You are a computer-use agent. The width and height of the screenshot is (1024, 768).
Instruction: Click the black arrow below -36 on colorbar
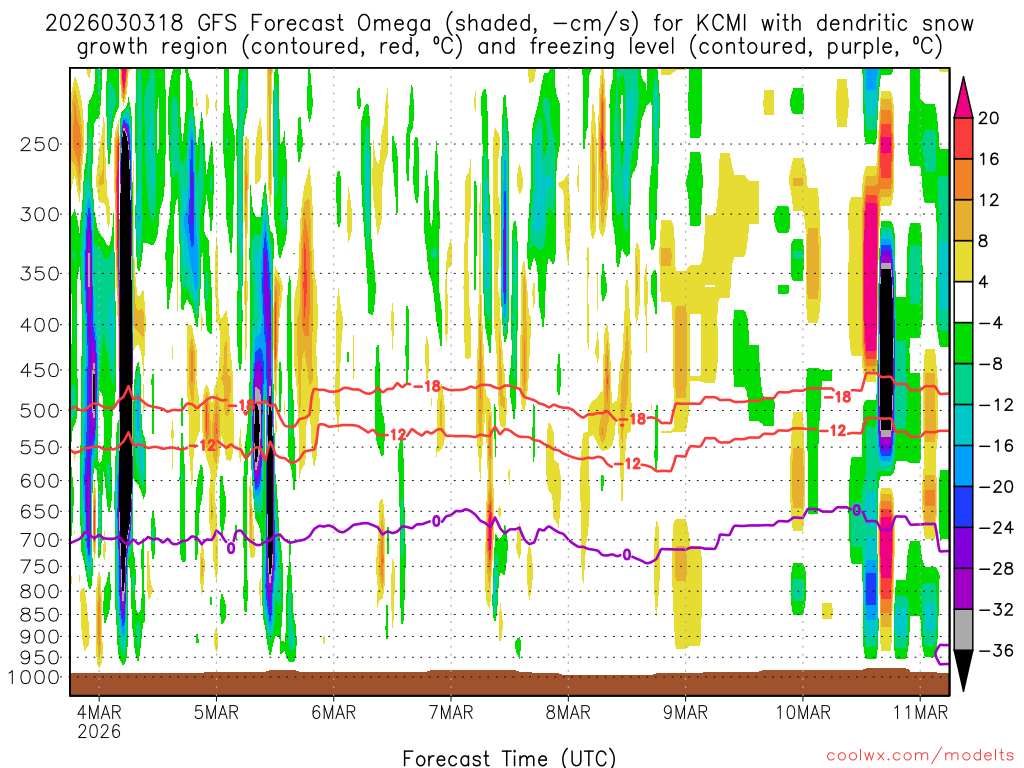pyautogui.click(x=963, y=670)
